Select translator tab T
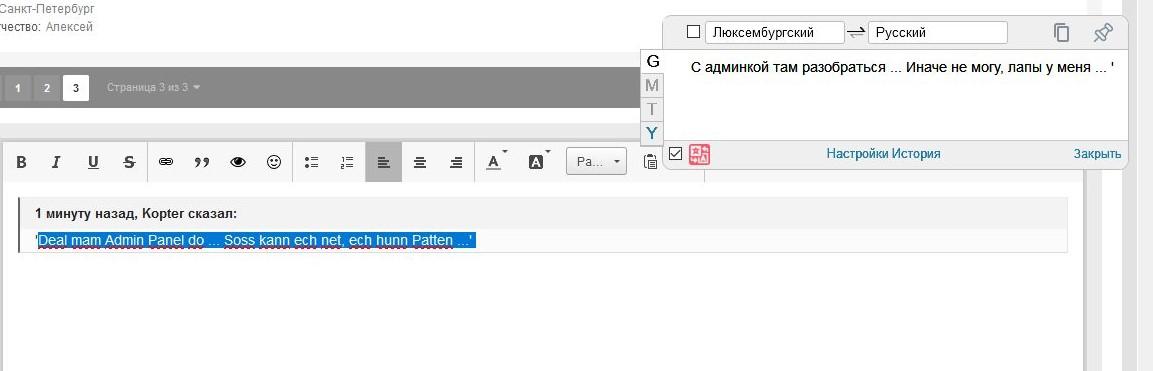 (652, 109)
